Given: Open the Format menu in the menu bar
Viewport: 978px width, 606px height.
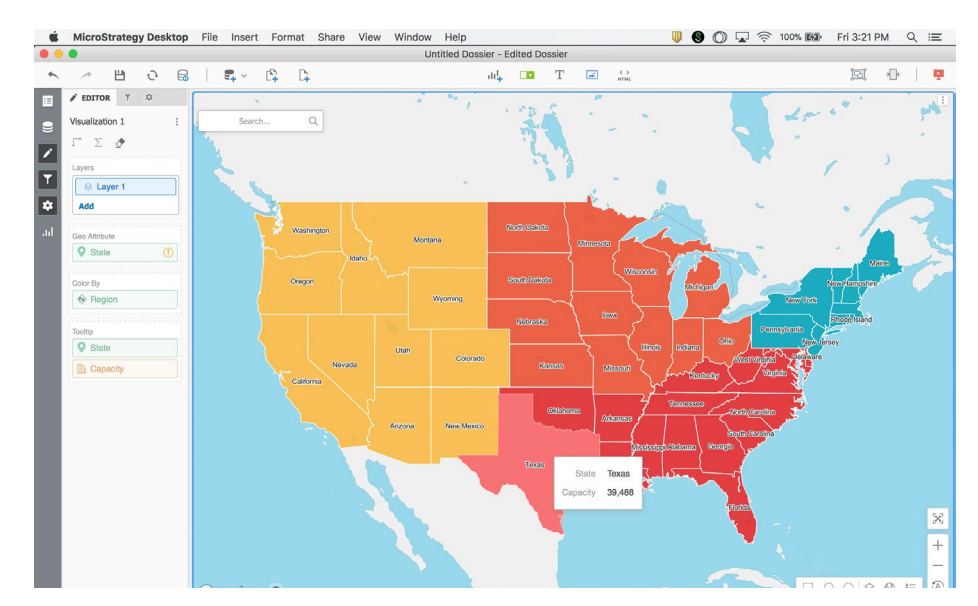Looking at the screenshot, I should coord(288,37).
